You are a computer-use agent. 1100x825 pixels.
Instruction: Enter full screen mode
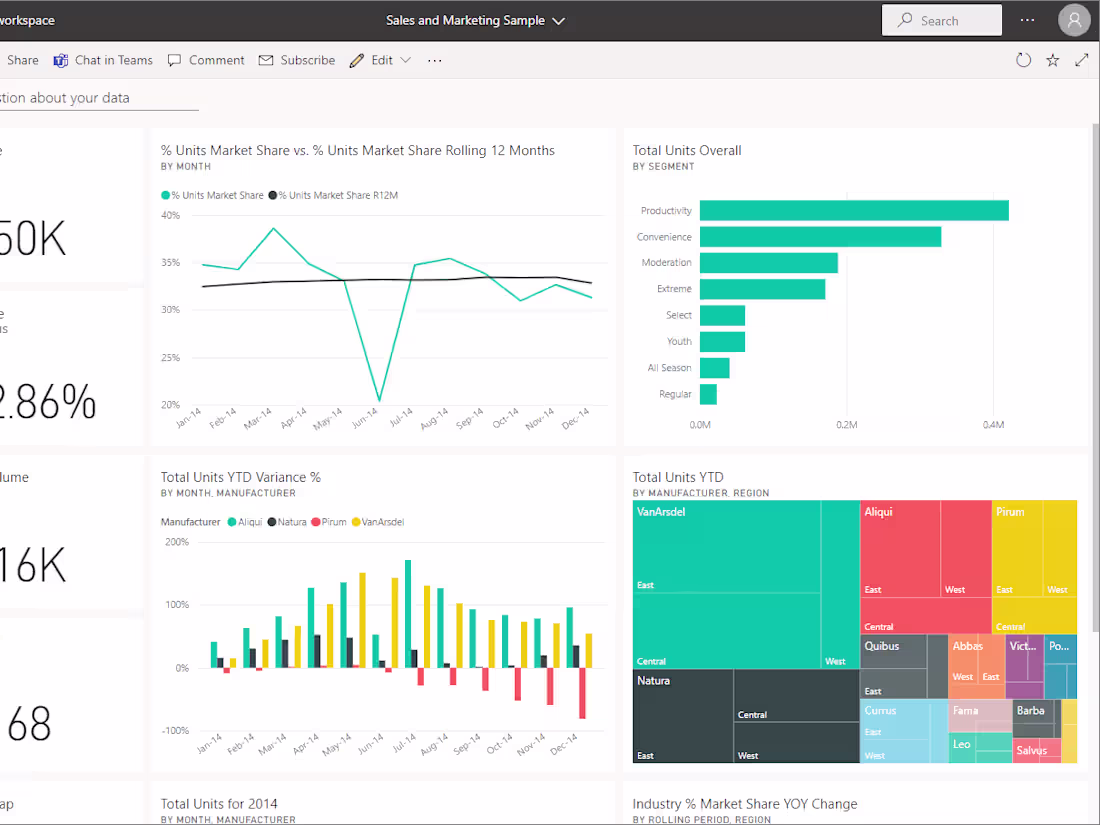[x=1082, y=60]
